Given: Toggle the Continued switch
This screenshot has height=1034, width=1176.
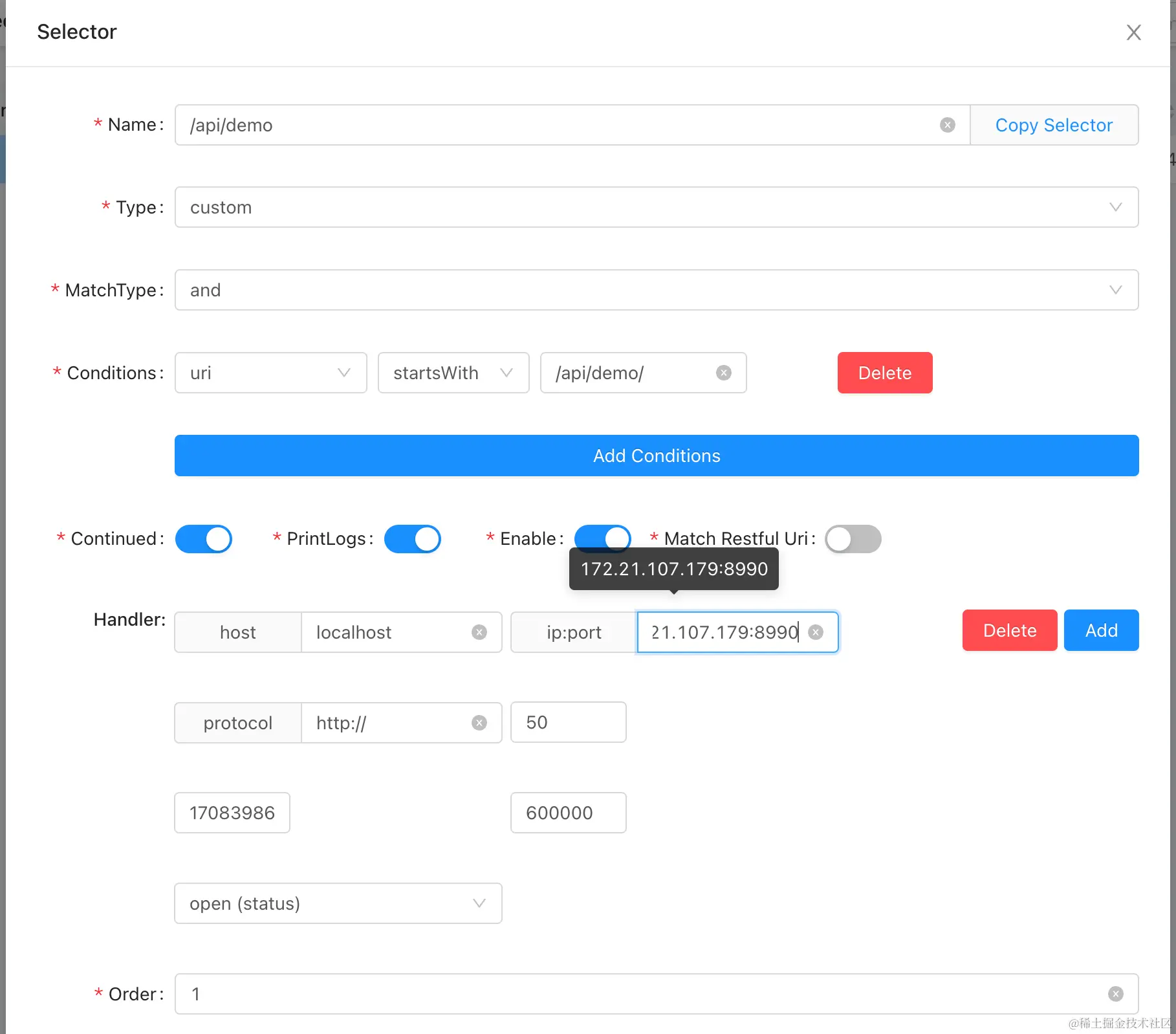Looking at the screenshot, I should (204, 539).
